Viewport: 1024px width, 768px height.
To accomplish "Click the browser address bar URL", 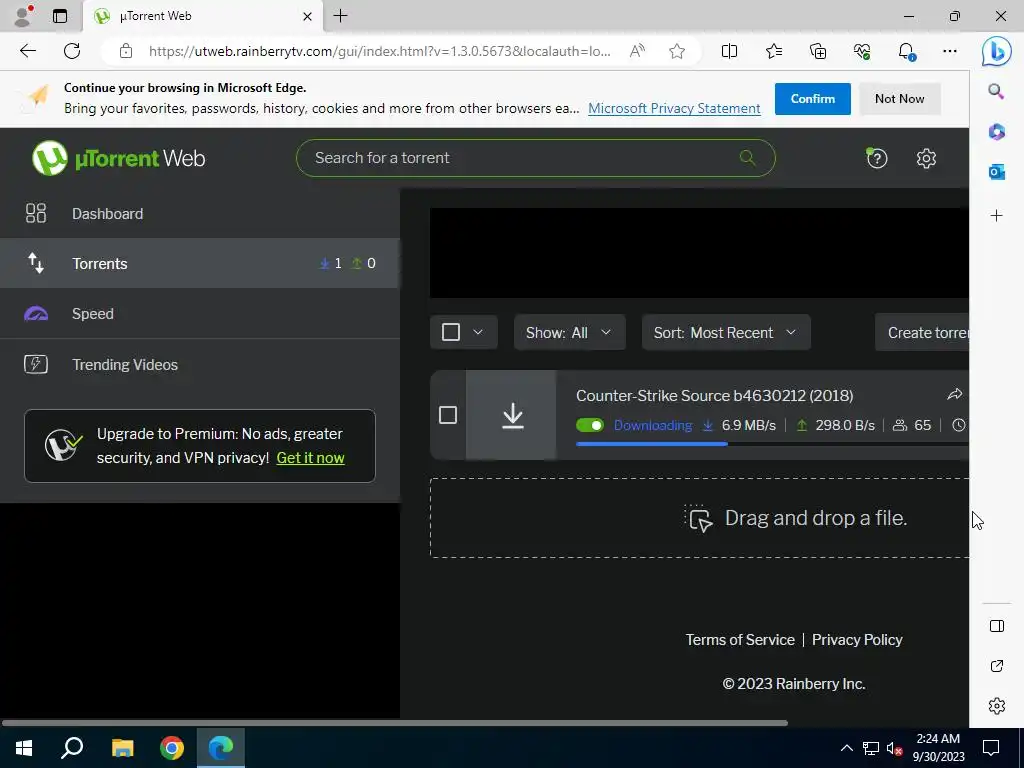I will click(x=379, y=51).
